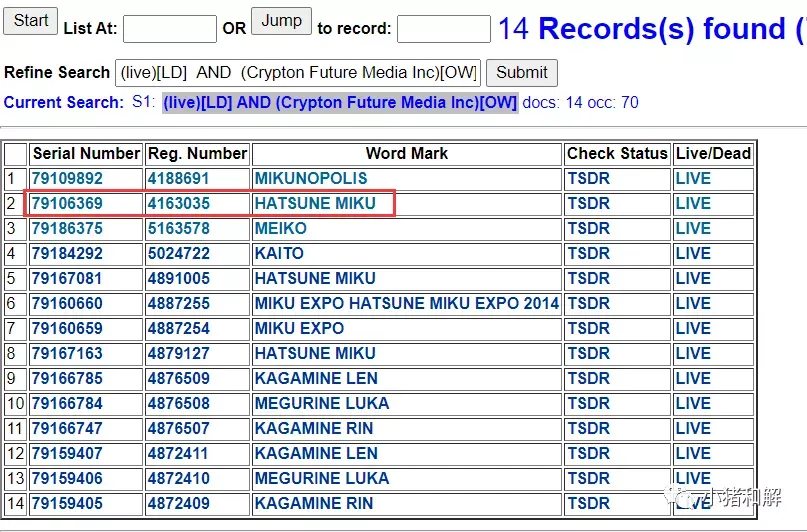The width and height of the screenshot is (807, 532).
Task: Open the MIKU EXPO HATSUNE MIKU EXPO 2014 record
Action: point(407,304)
